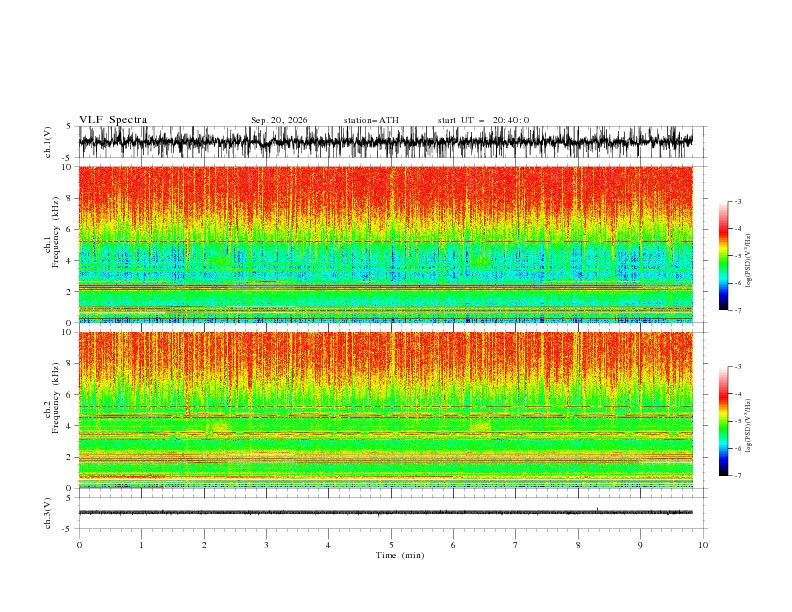792x612 pixels.
Task: Click the Time (min) axis label
Action: pyautogui.click(x=400, y=555)
